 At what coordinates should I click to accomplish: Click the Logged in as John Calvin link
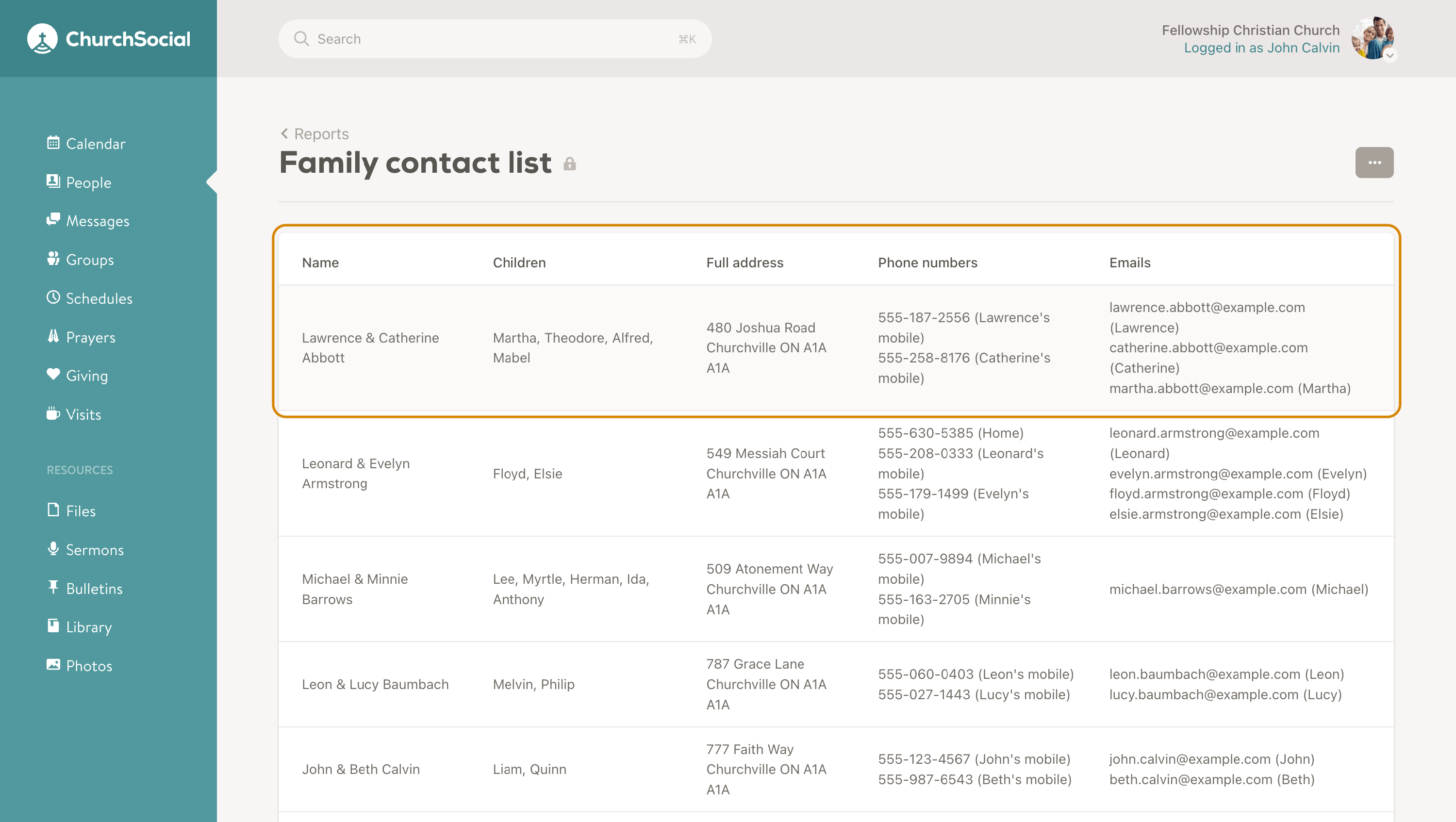point(1261,48)
